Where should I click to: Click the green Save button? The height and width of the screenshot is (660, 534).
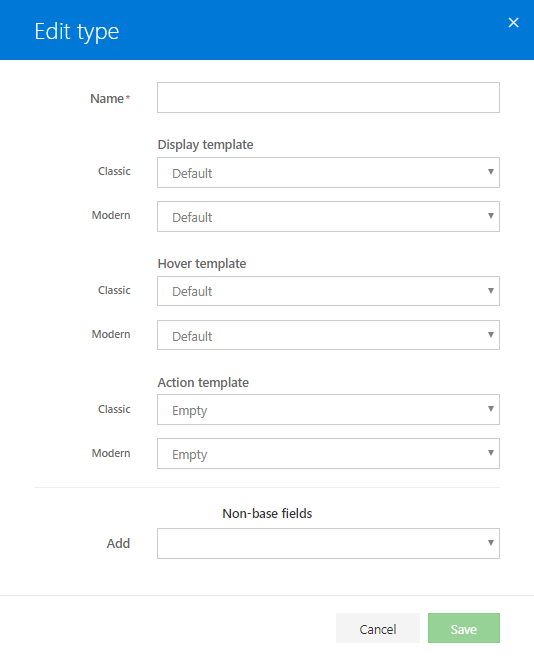(x=464, y=628)
